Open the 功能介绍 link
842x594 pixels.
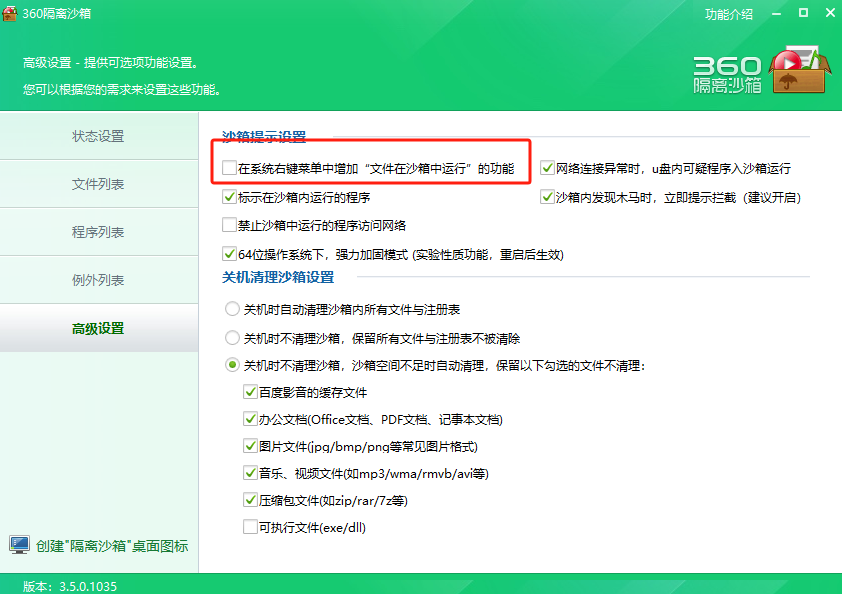click(729, 14)
